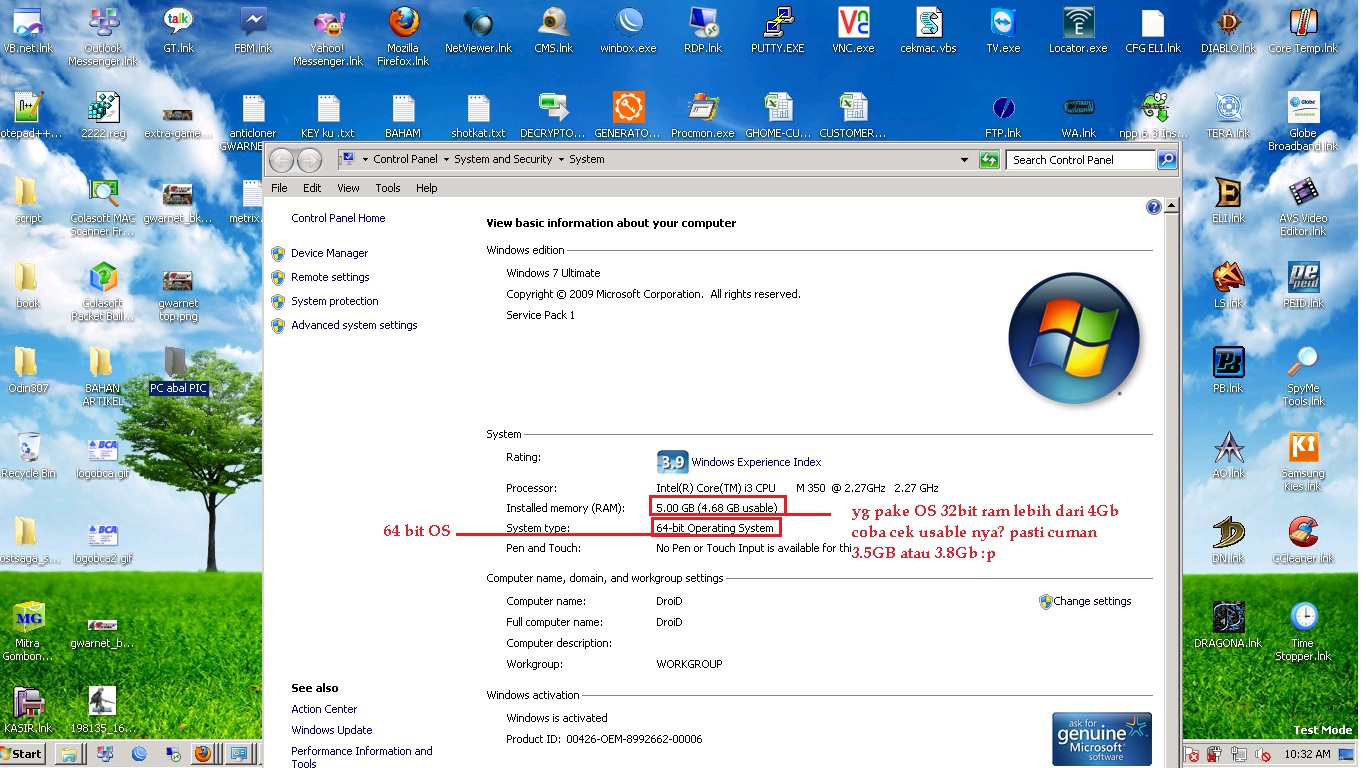Open Samsung Kies.lnk shortcut
The height and width of the screenshot is (768, 1366).
point(1303,462)
